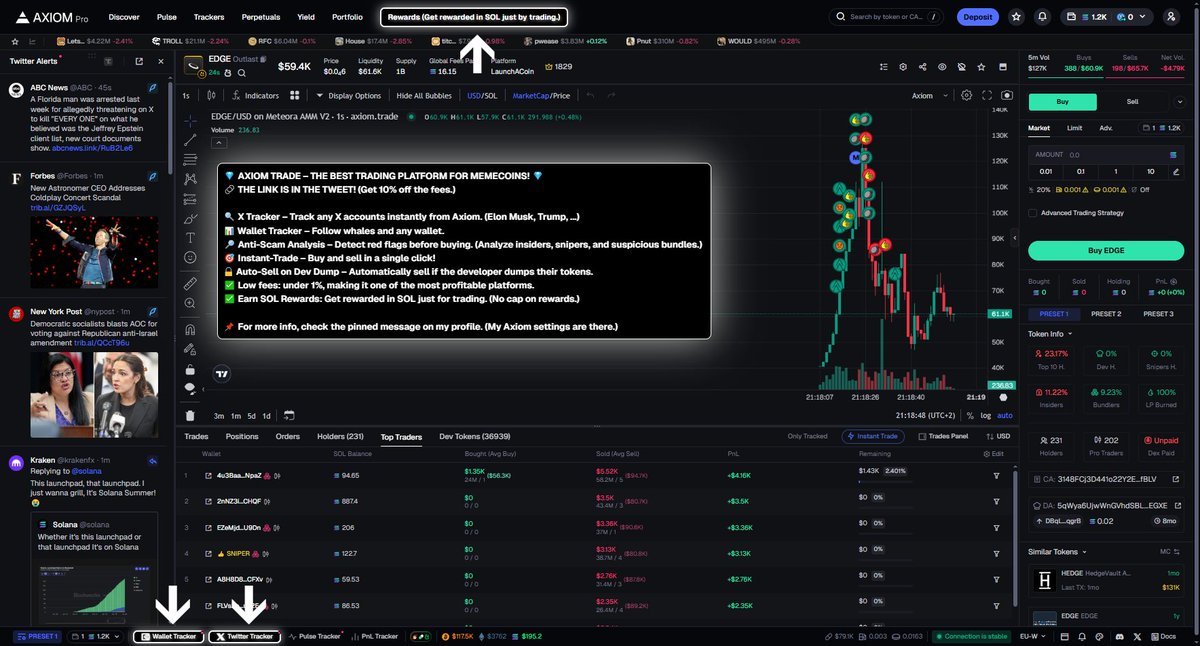Click the AMOUNT input field
The image size is (1200, 646).
click(x=1106, y=155)
